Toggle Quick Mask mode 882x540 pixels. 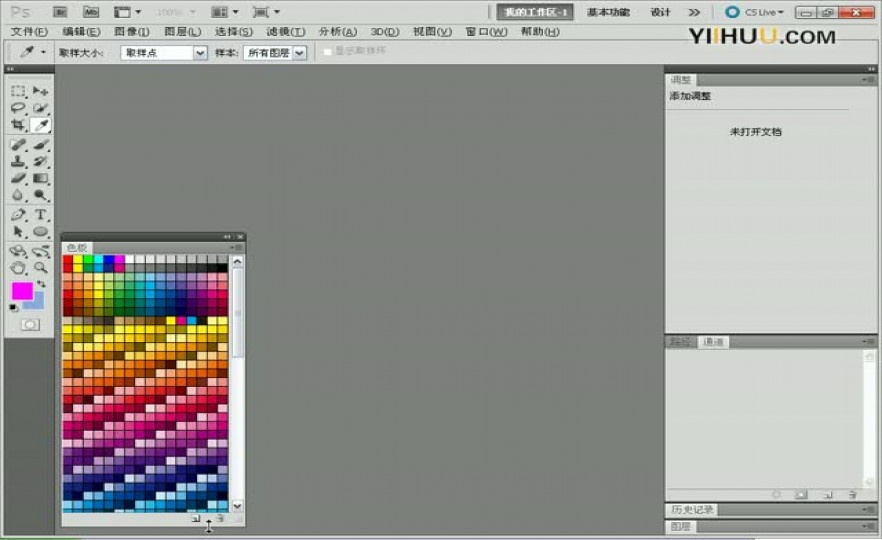tap(30, 325)
